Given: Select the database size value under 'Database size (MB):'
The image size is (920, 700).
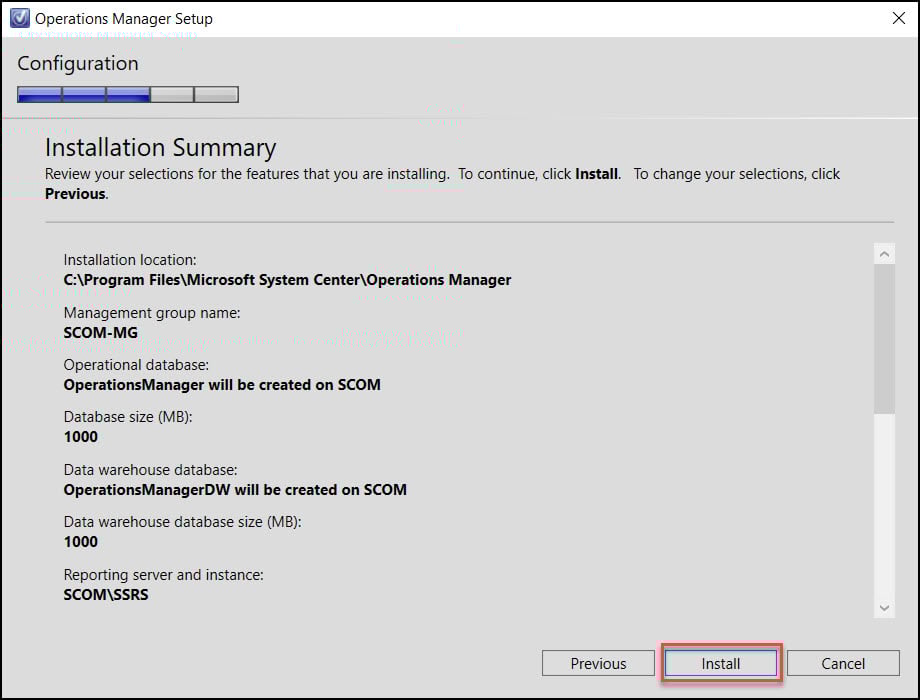Looking at the screenshot, I should click(80, 437).
